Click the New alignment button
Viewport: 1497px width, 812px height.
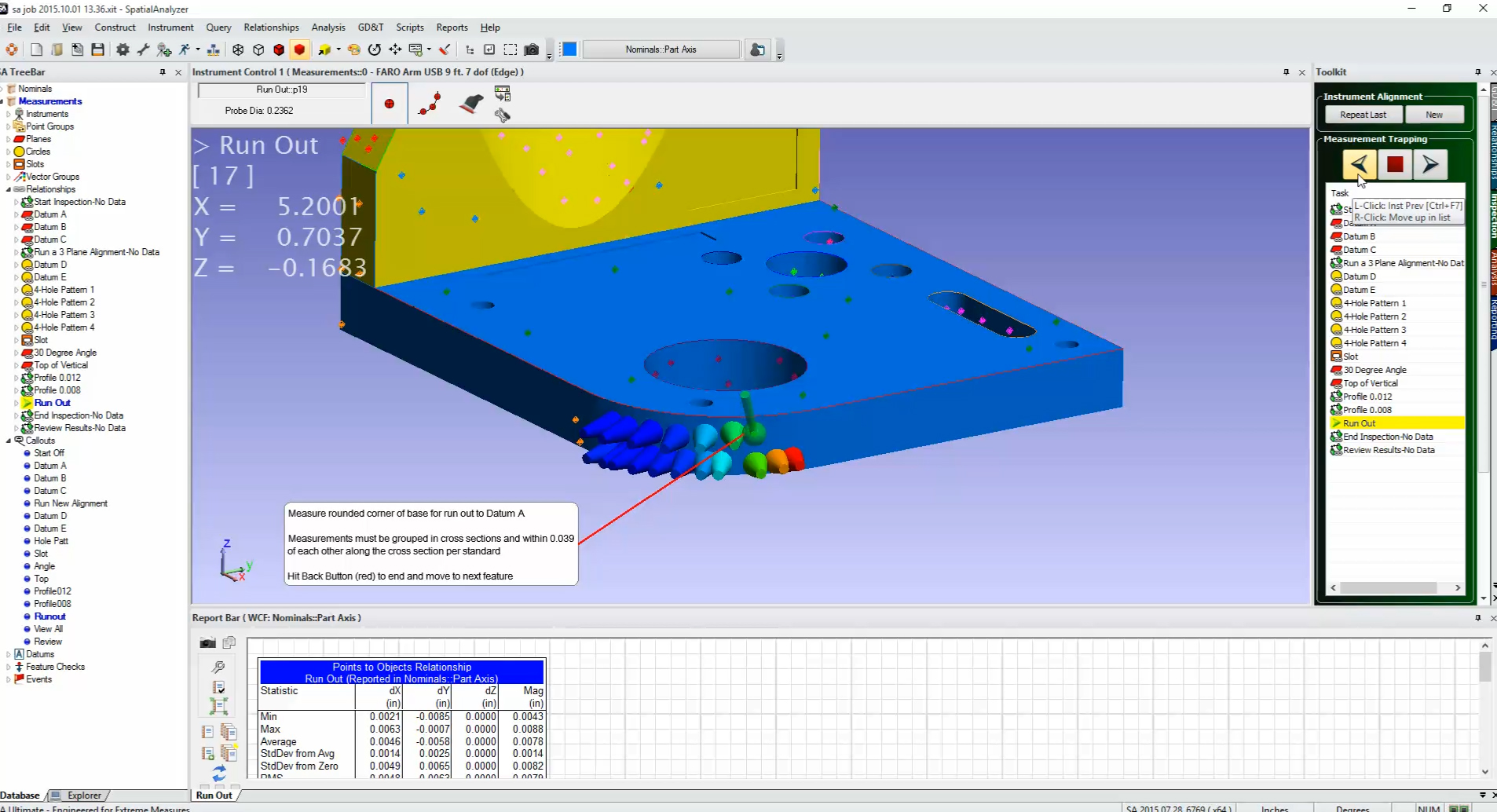click(1433, 115)
